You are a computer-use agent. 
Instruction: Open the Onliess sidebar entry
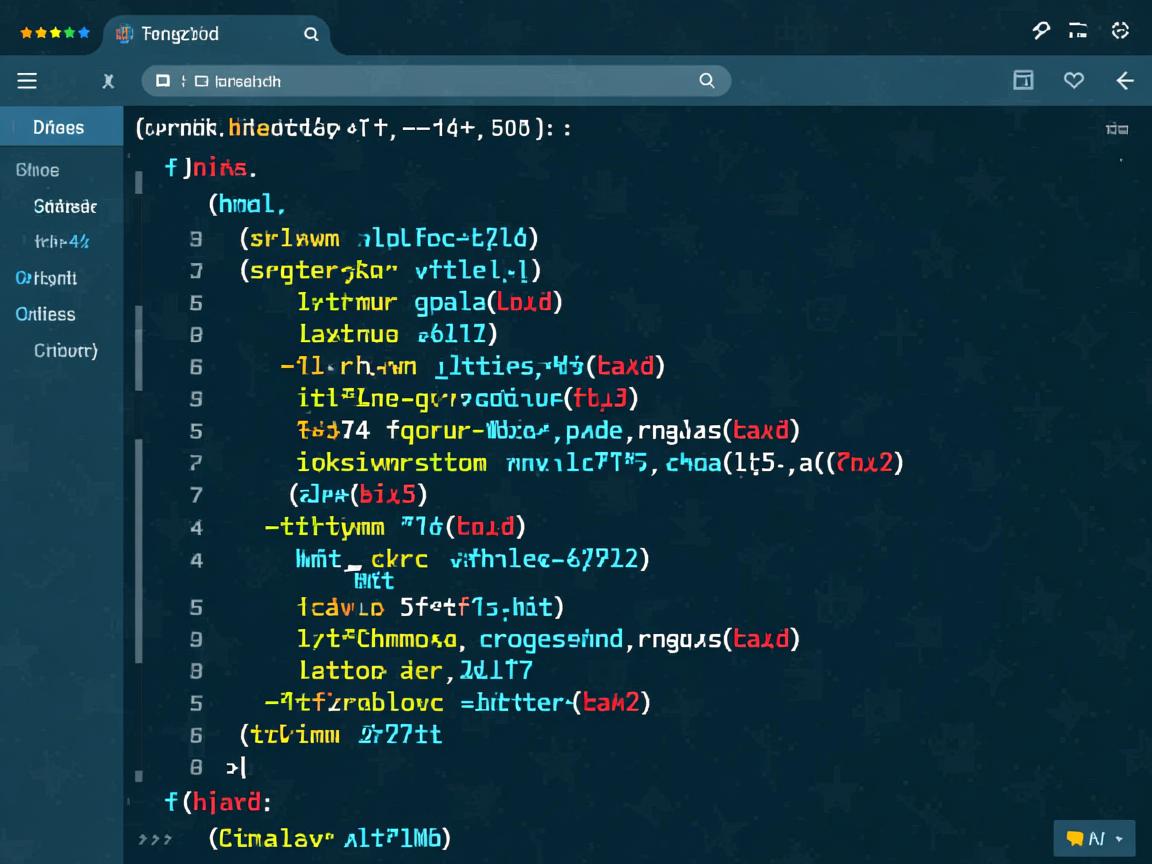point(46,314)
